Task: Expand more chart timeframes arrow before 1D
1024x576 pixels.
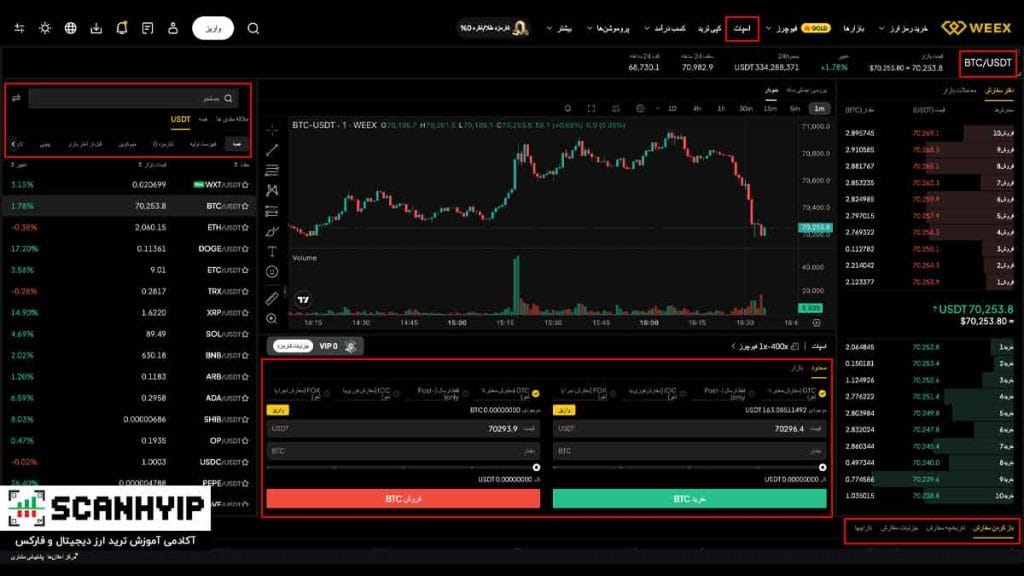Action: click(658, 108)
